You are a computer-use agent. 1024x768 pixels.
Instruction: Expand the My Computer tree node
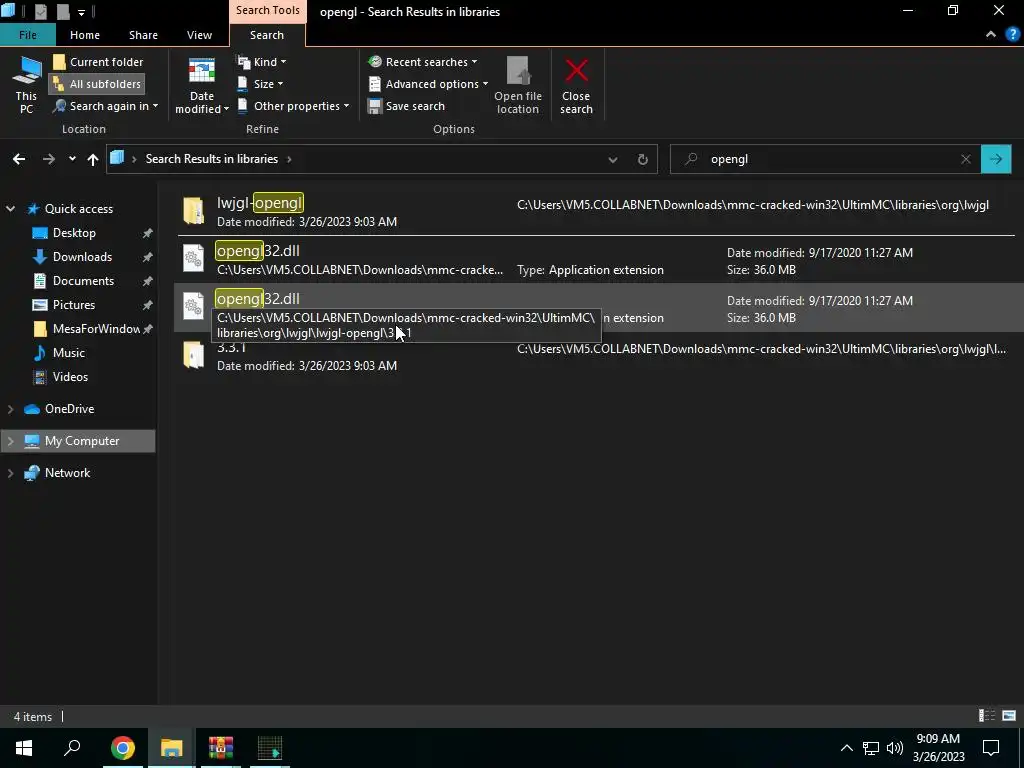pyautogui.click(x=10, y=441)
